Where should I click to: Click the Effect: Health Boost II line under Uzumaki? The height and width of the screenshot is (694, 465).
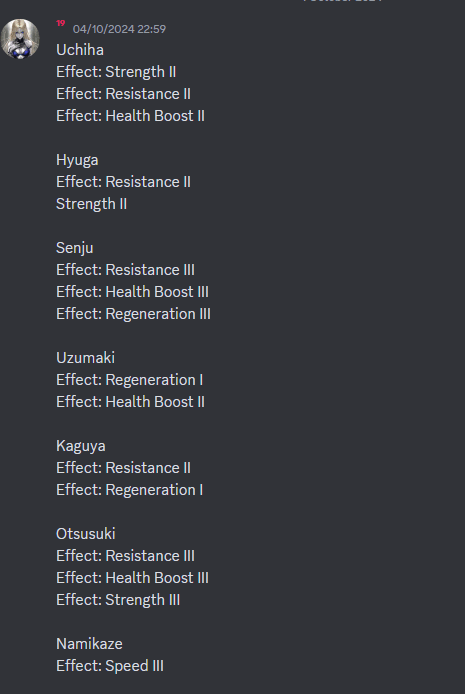pos(131,402)
